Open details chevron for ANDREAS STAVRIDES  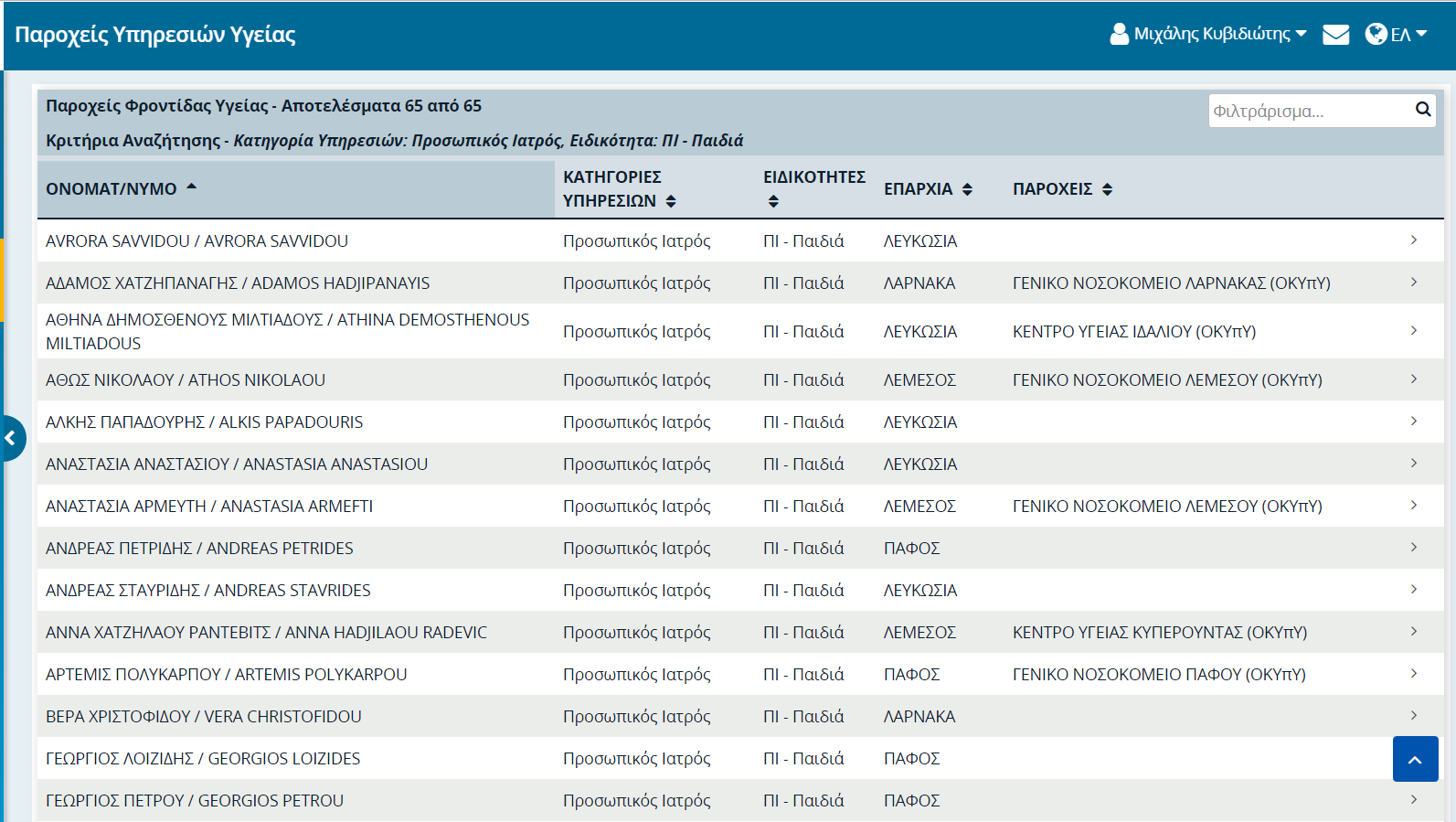[1414, 590]
